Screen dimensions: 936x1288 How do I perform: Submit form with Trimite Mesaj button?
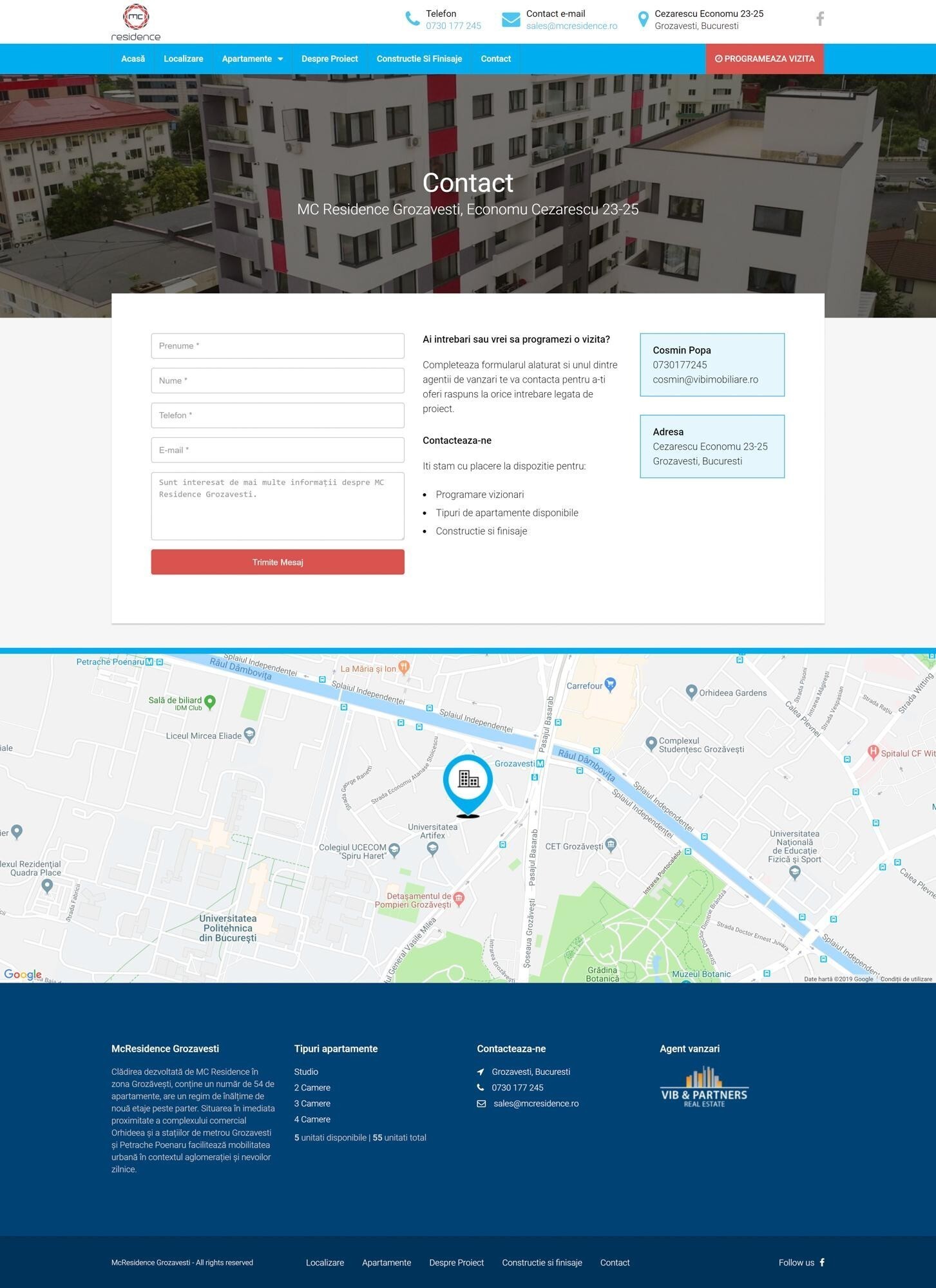[278, 562]
